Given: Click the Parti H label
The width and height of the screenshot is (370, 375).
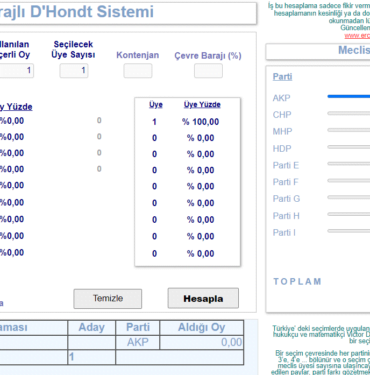Looking at the screenshot, I should [286, 216].
